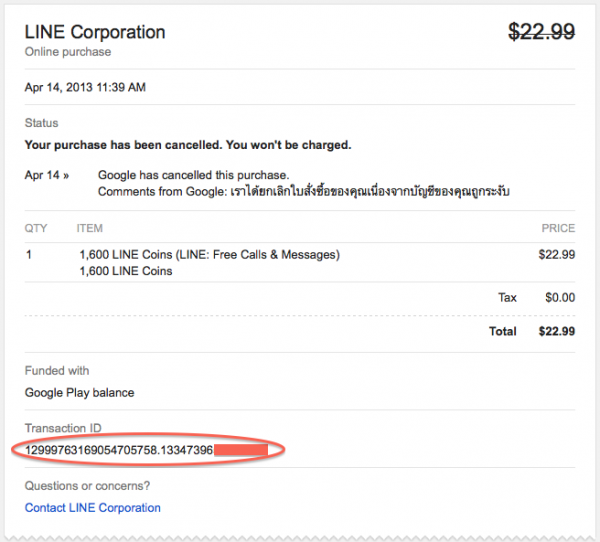Click the item row price $22.99
The width and height of the screenshot is (600, 542).
coord(556,255)
